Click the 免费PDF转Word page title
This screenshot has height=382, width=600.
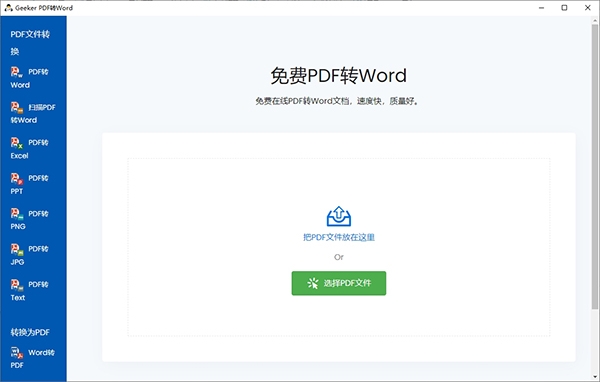tap(339, 75)
